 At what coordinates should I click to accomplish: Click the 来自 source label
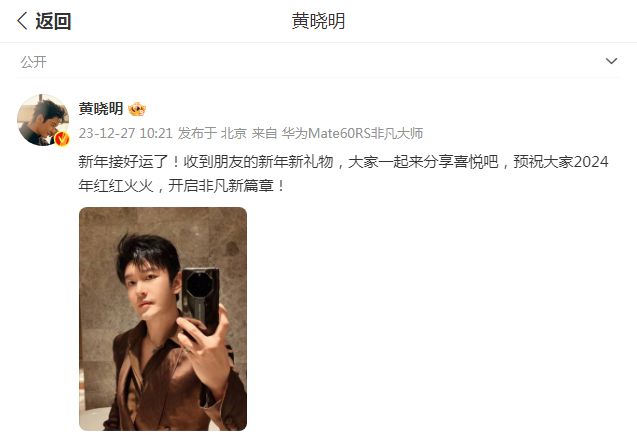point(264,133)
